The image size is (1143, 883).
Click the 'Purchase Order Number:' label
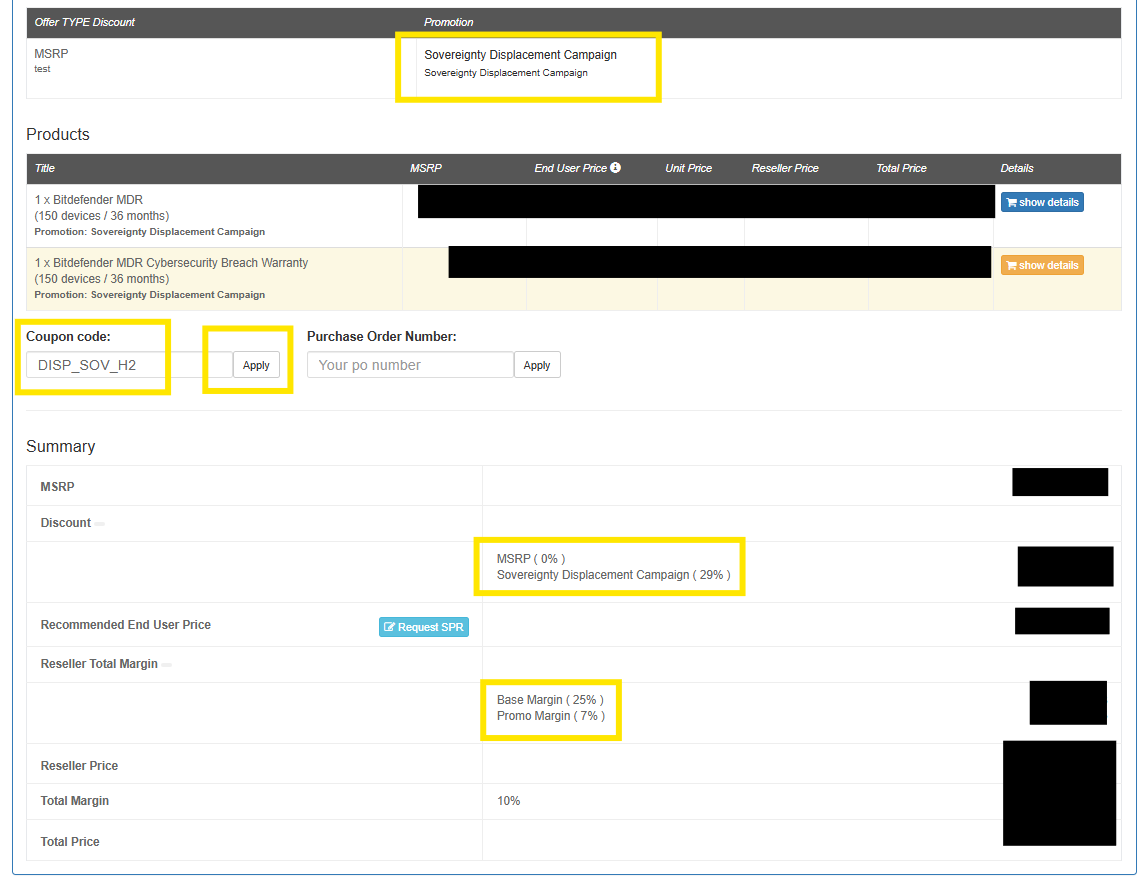(381, 336)
